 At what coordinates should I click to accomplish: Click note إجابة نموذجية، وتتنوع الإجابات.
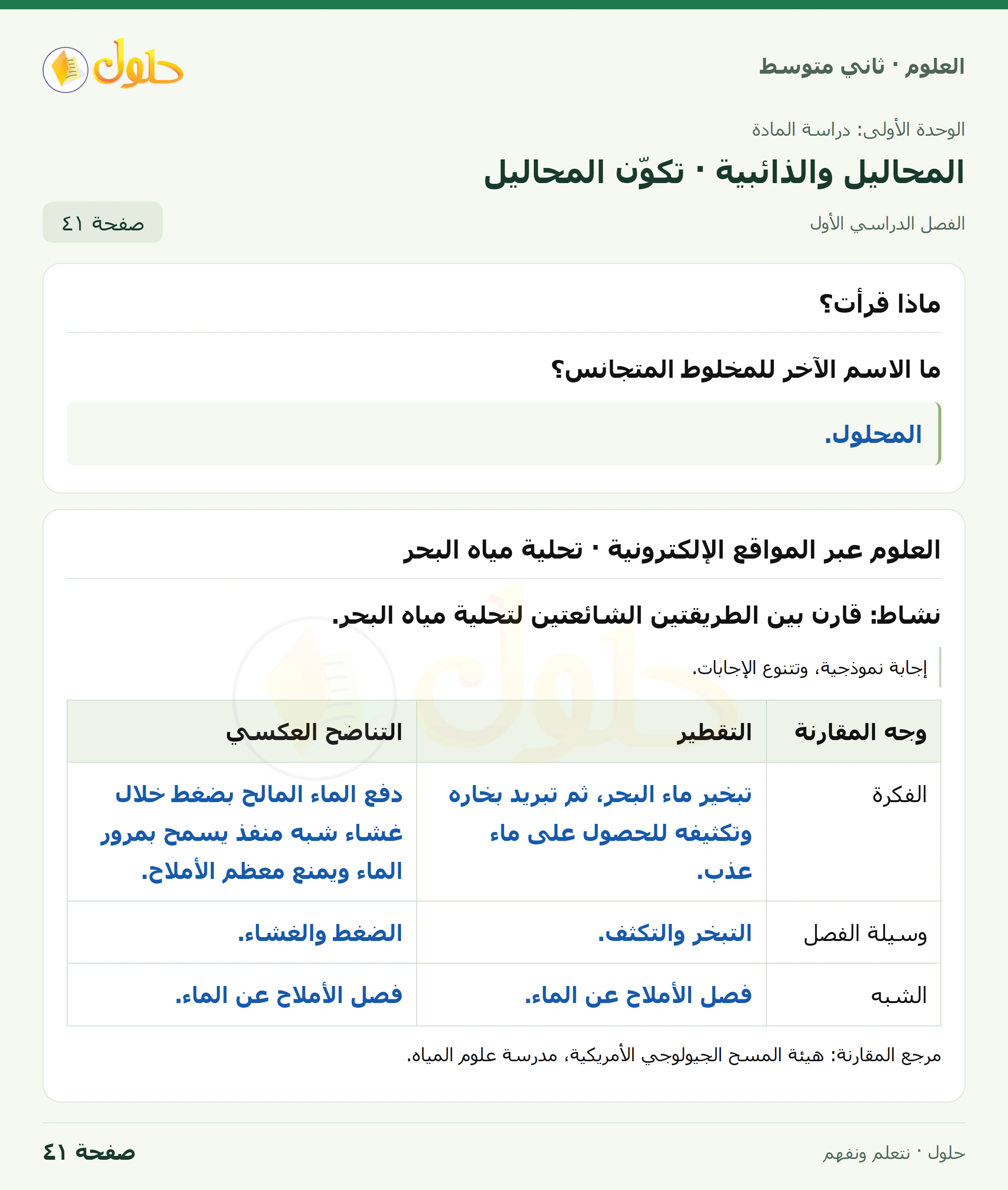click(810, 668)
